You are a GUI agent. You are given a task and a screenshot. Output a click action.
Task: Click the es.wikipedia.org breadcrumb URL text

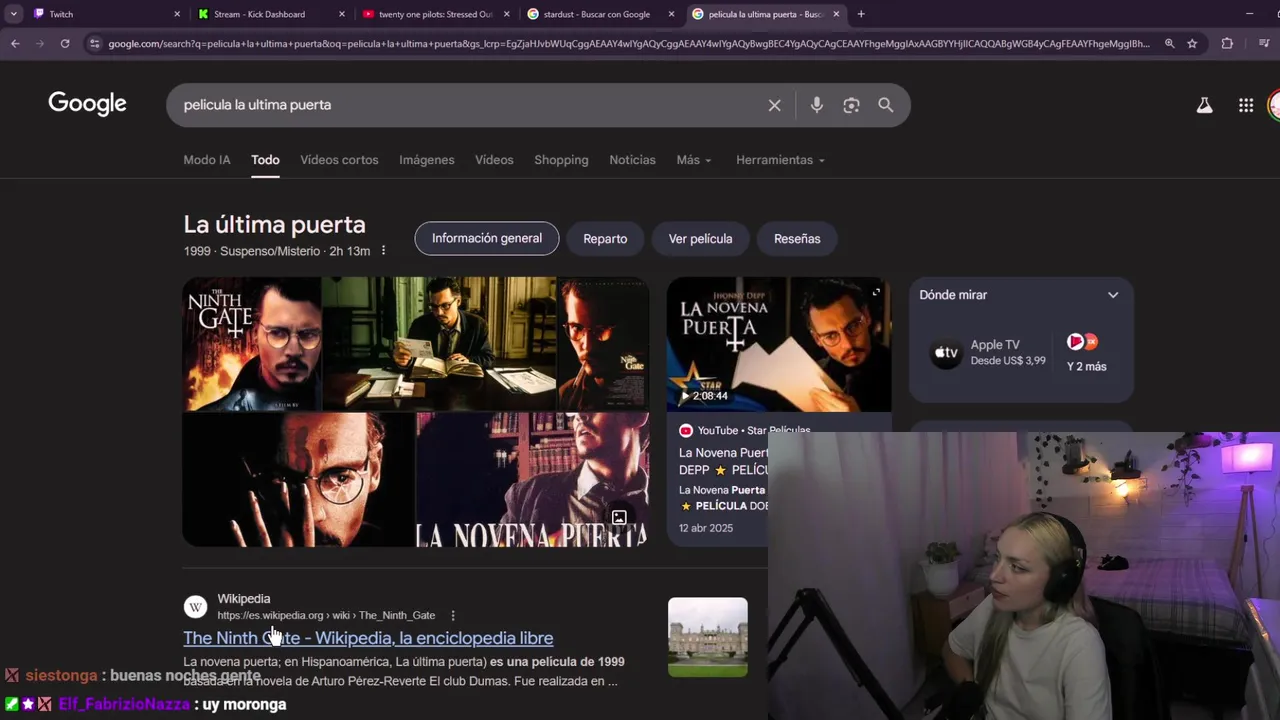(326, 615)
